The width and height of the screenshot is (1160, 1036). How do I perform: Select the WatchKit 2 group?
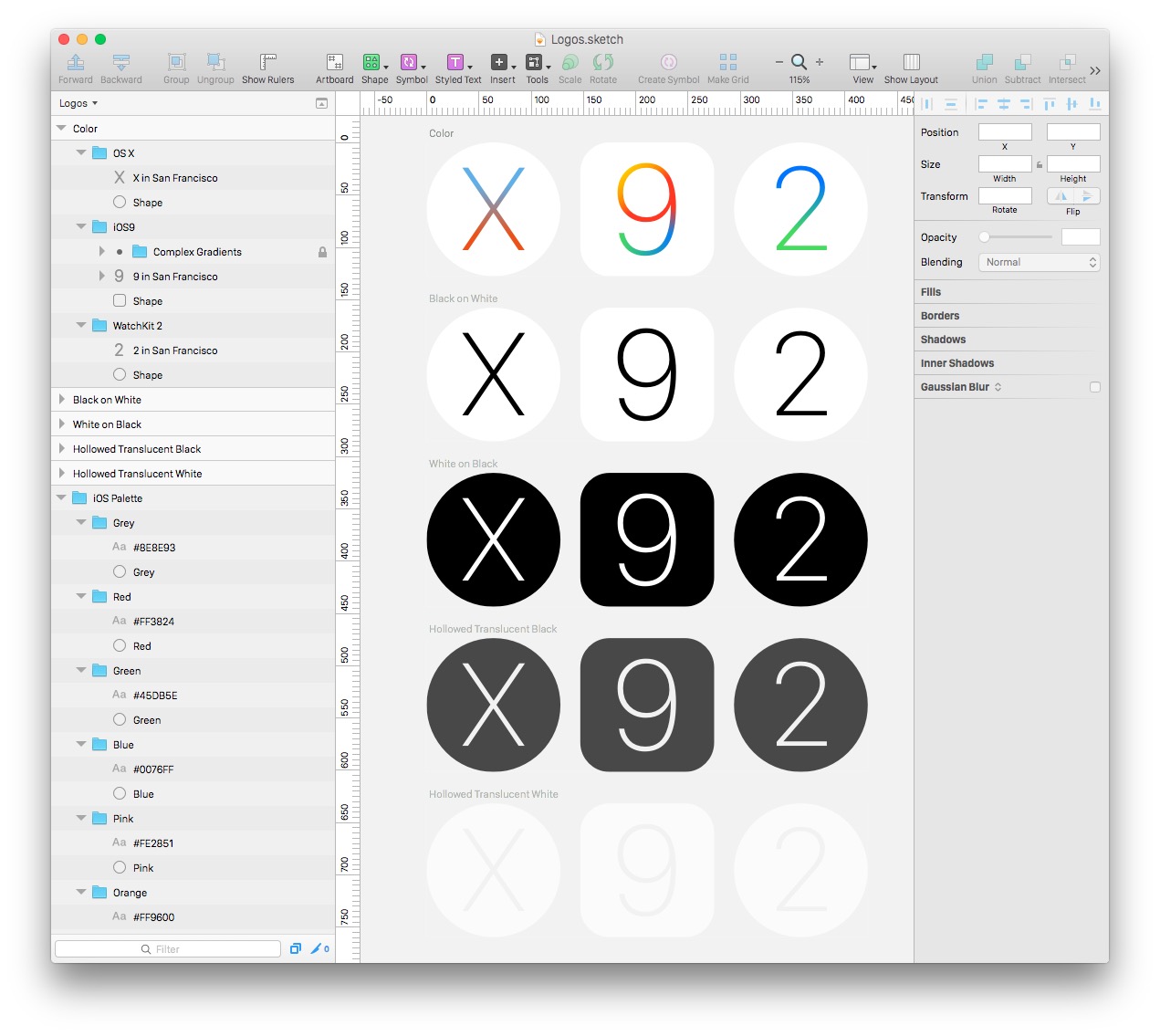[x=193, y=326]
